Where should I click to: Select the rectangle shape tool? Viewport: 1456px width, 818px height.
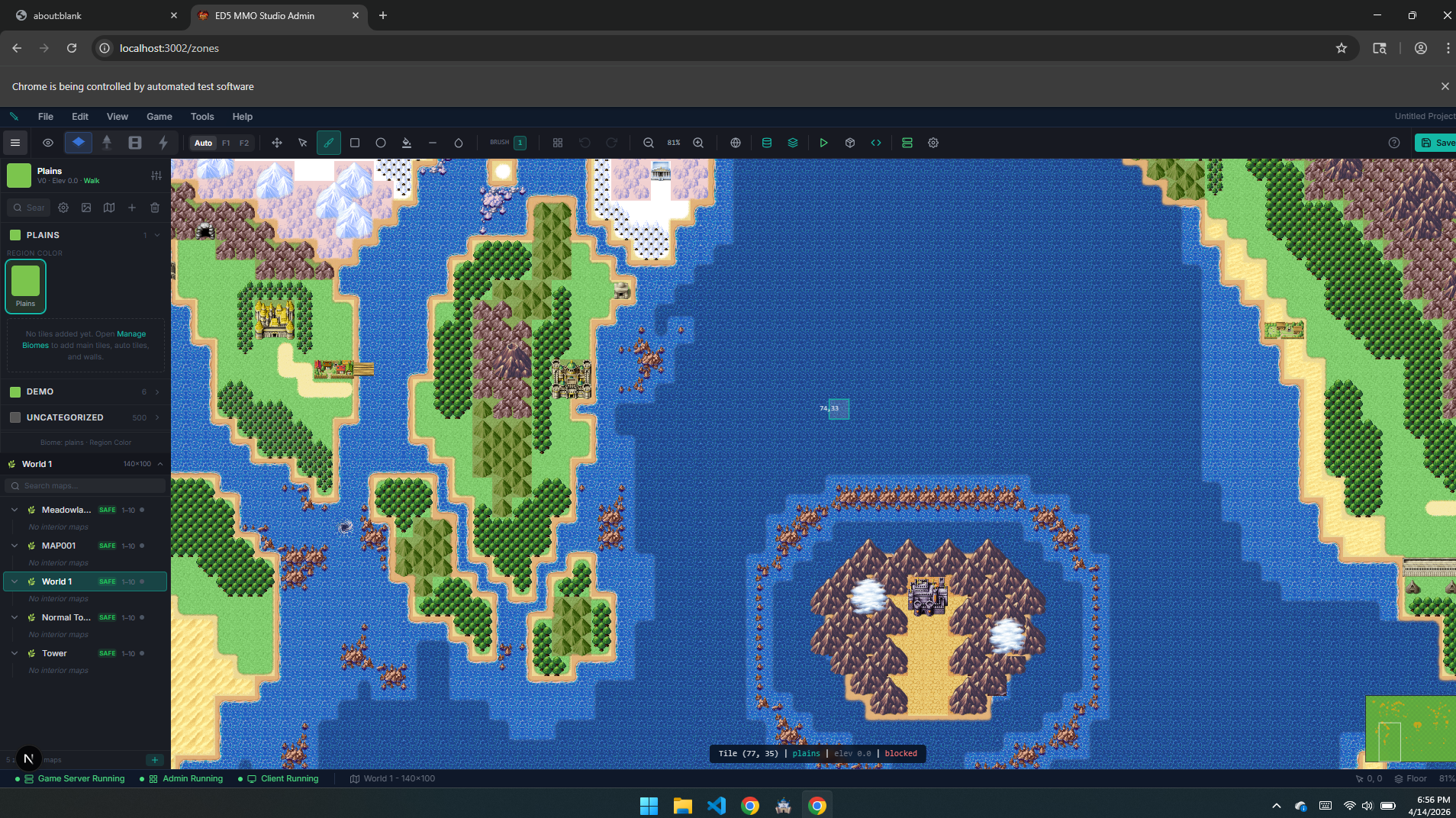tap(355, 143)
